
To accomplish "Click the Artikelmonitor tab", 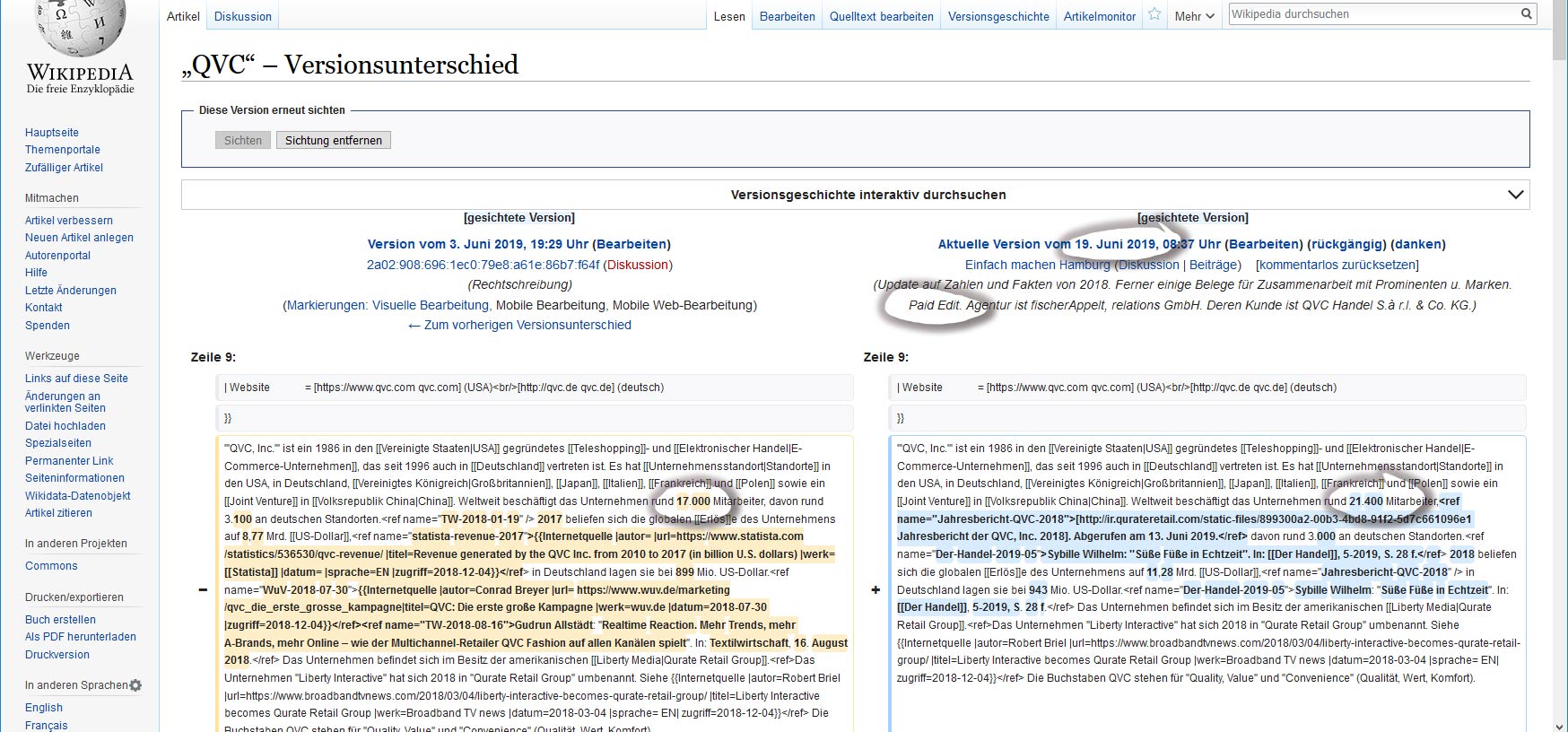I will (x=1099, y=16).
